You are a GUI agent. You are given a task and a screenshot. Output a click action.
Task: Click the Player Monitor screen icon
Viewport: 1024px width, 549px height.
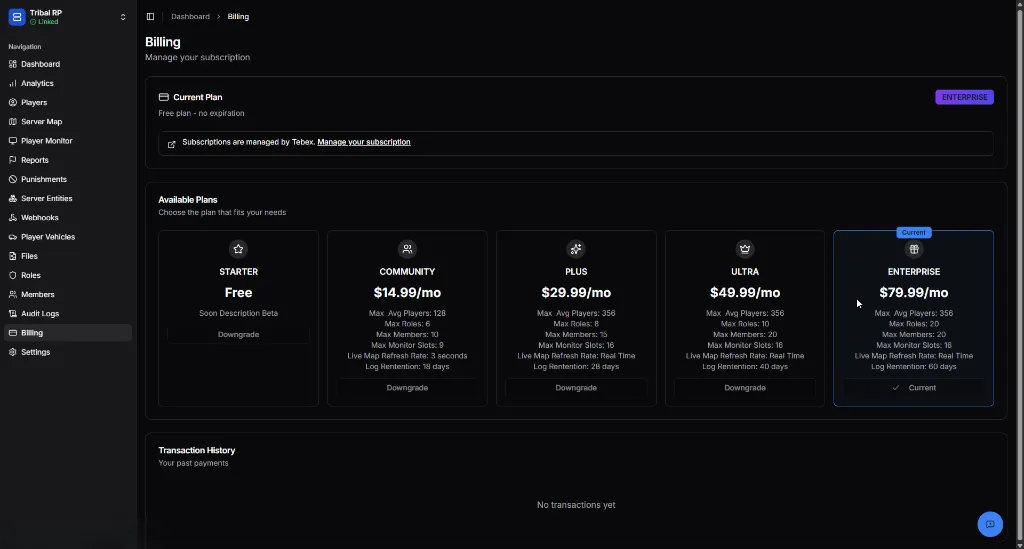point(12,141)
